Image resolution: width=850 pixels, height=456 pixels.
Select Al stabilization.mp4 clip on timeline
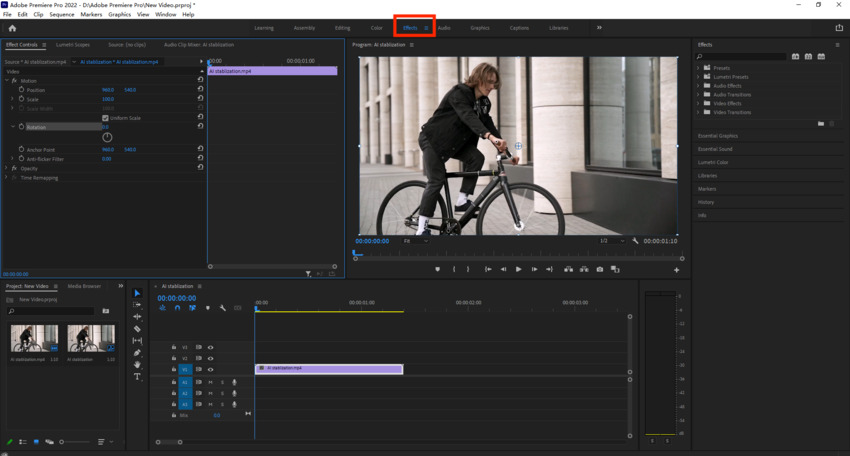coord(329,369)
